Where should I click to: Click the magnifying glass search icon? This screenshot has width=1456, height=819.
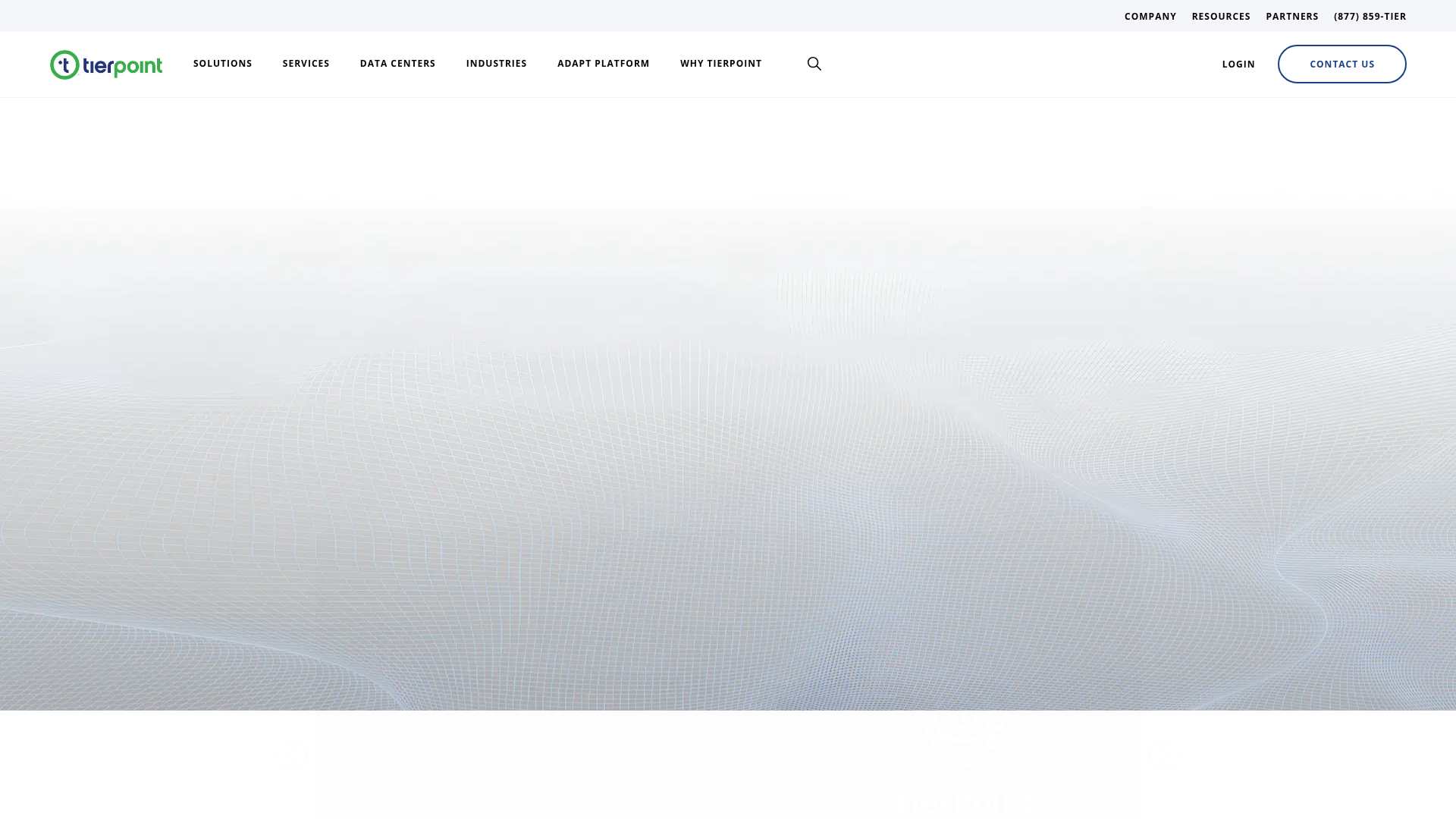(x=814, y=64)
